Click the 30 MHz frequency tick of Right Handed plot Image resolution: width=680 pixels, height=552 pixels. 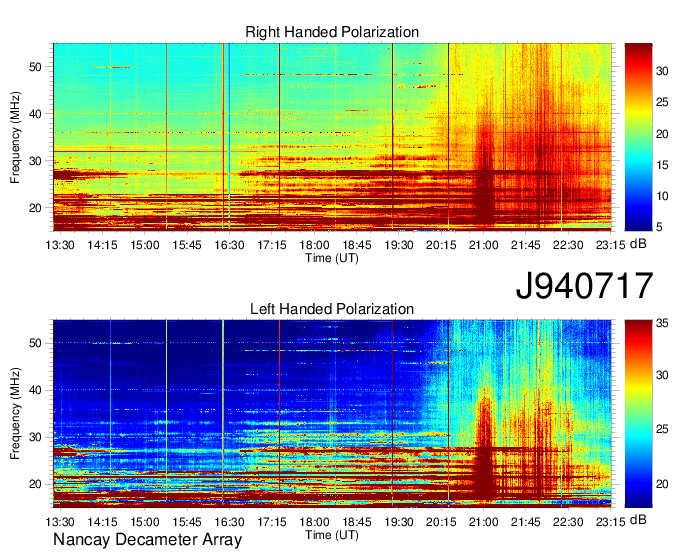click(x=35, y=161)
